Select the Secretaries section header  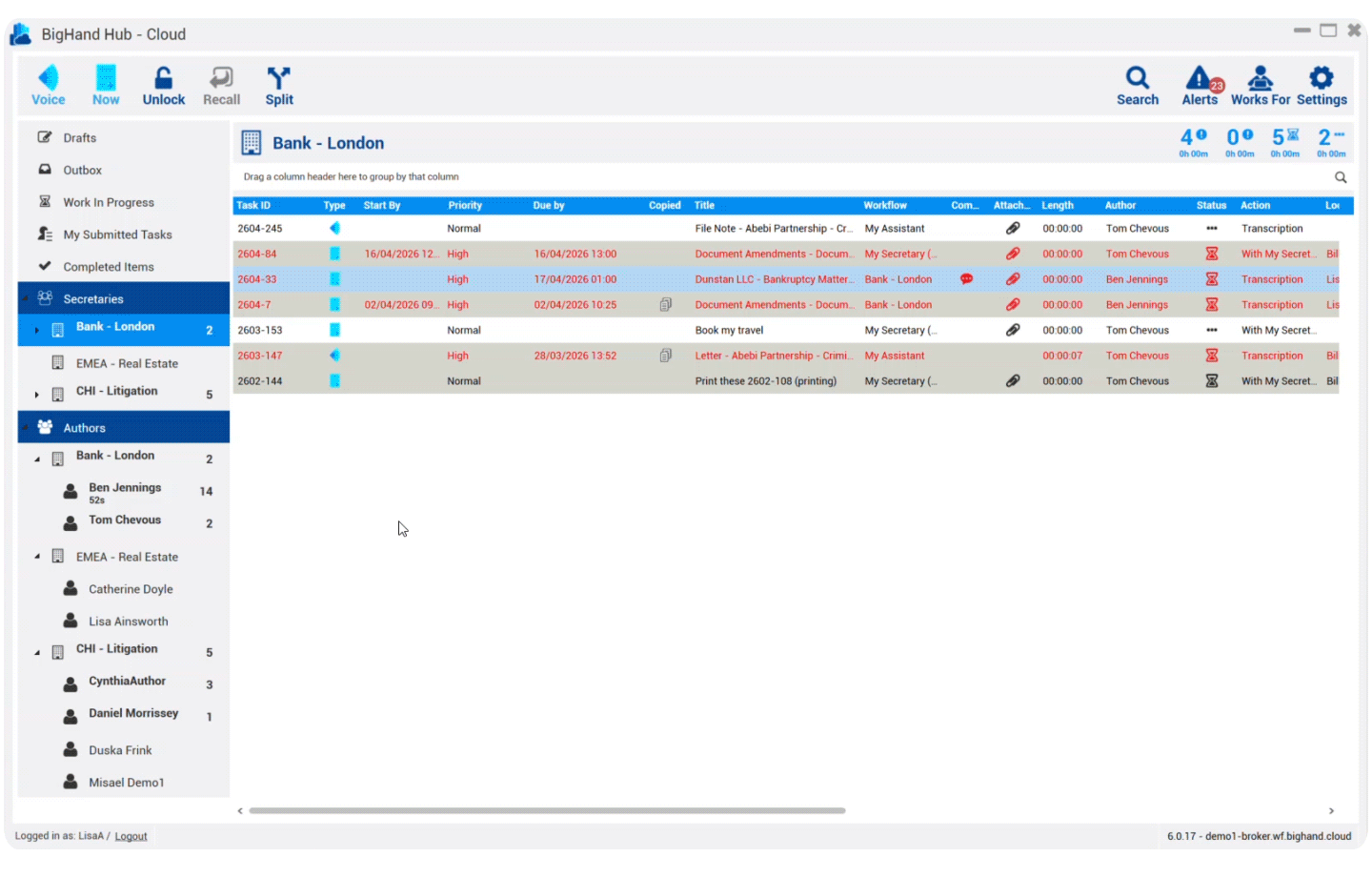click(124, 298)
